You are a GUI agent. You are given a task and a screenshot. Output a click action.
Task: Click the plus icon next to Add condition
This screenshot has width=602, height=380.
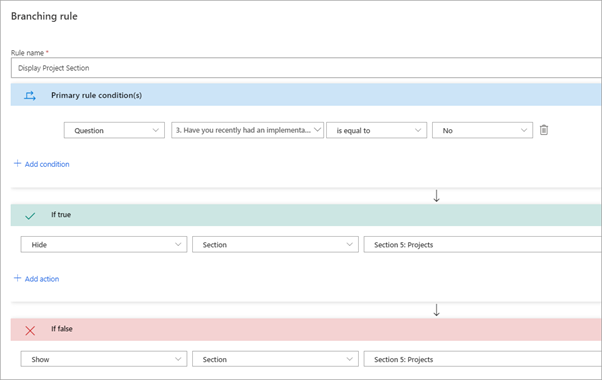(x=17, y=164)
